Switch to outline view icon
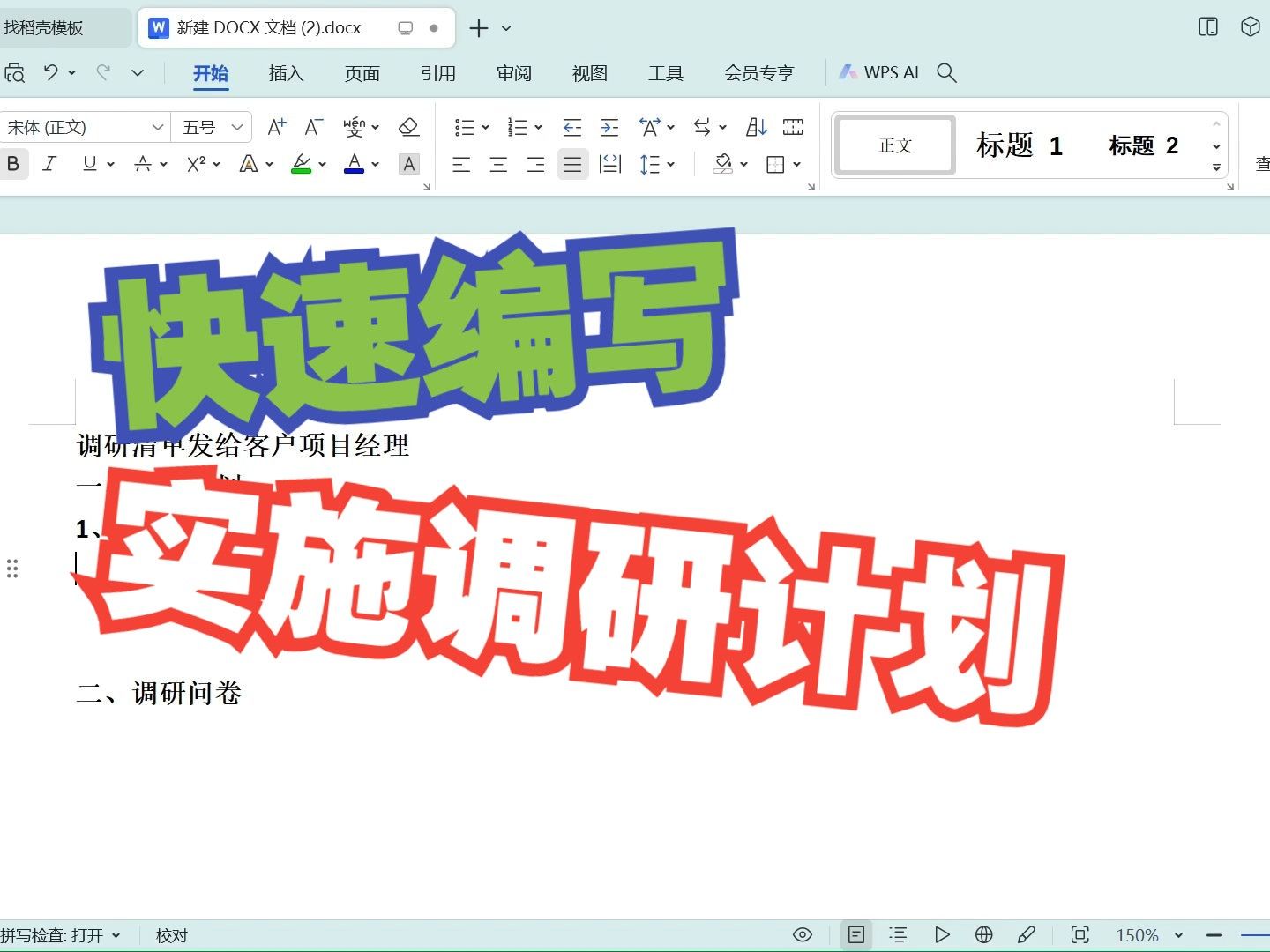This screenshot has height=952, width=1270. [899, 935]
